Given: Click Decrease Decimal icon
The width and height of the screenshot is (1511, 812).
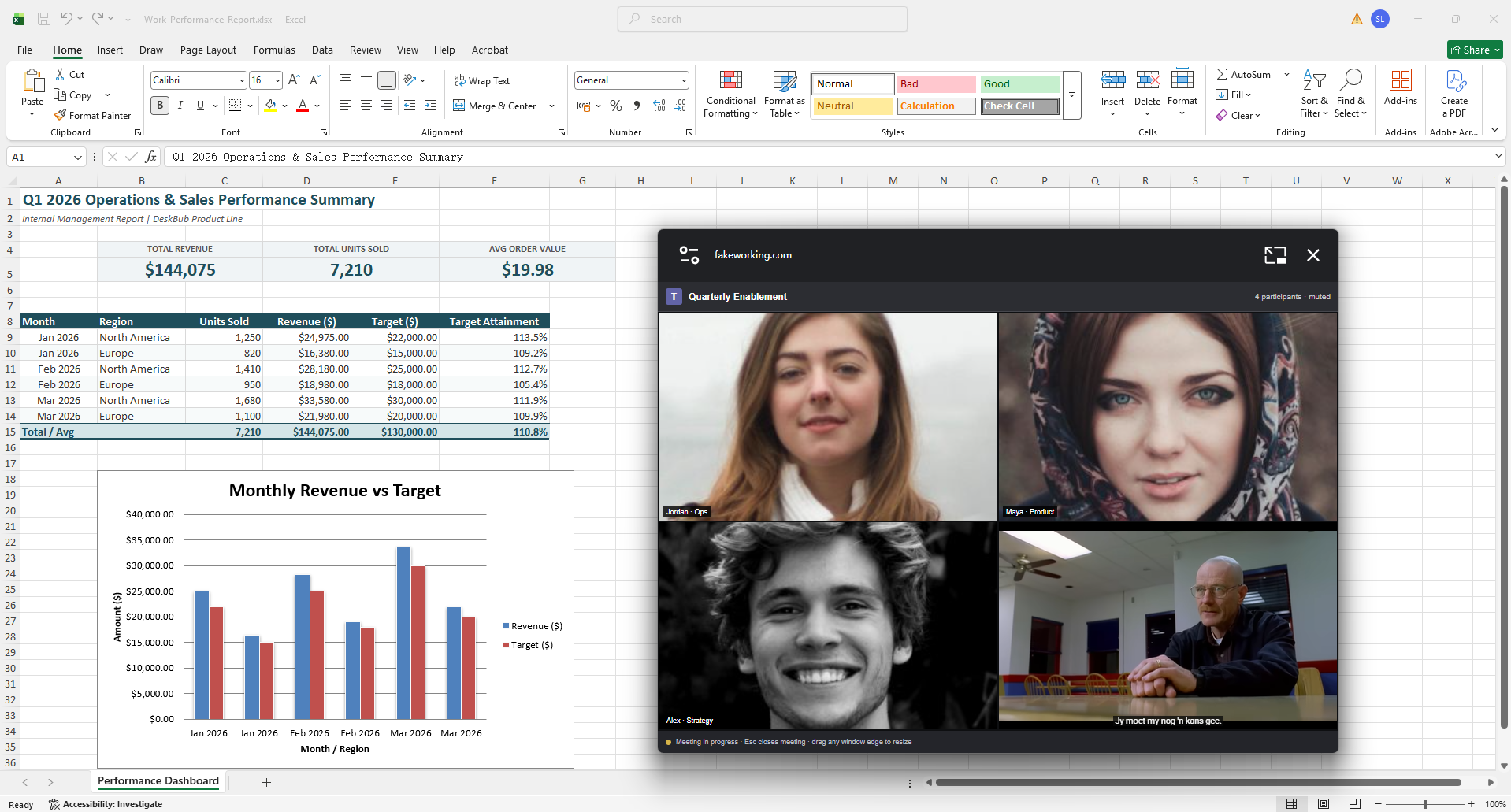Looking at the screenshot, I should click(x=681, y=106).
